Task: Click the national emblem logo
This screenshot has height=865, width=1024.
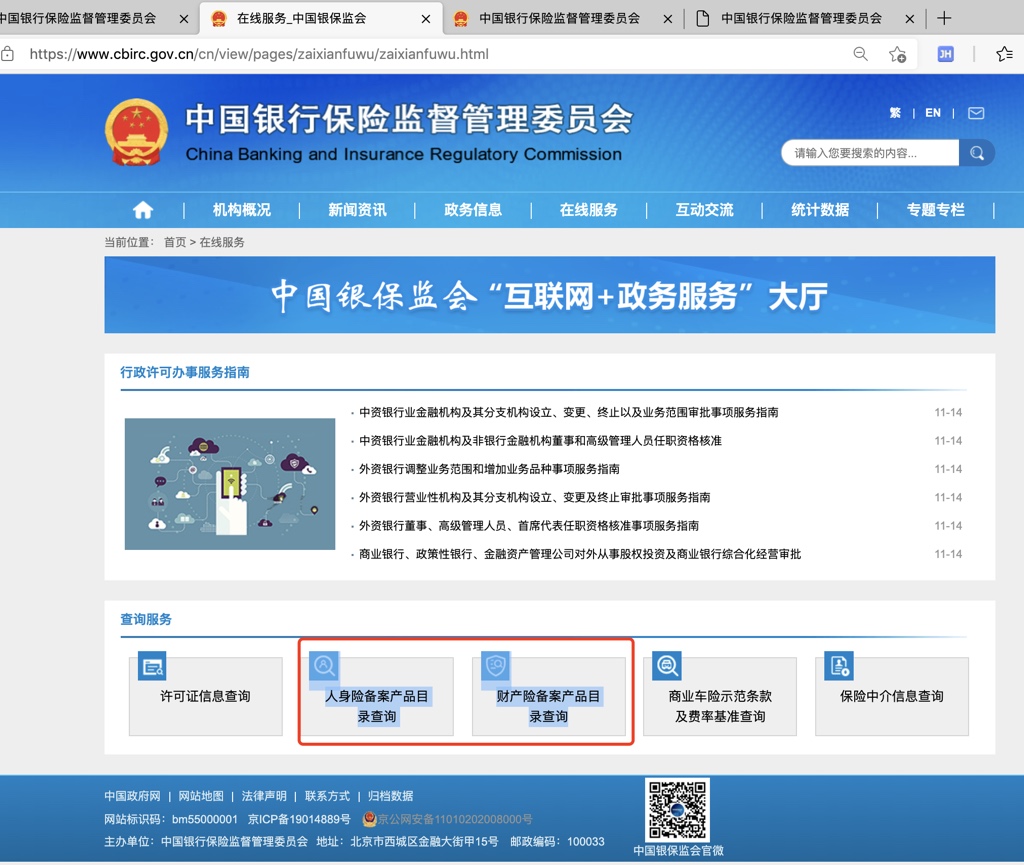Action: click(x=136, y=133)
